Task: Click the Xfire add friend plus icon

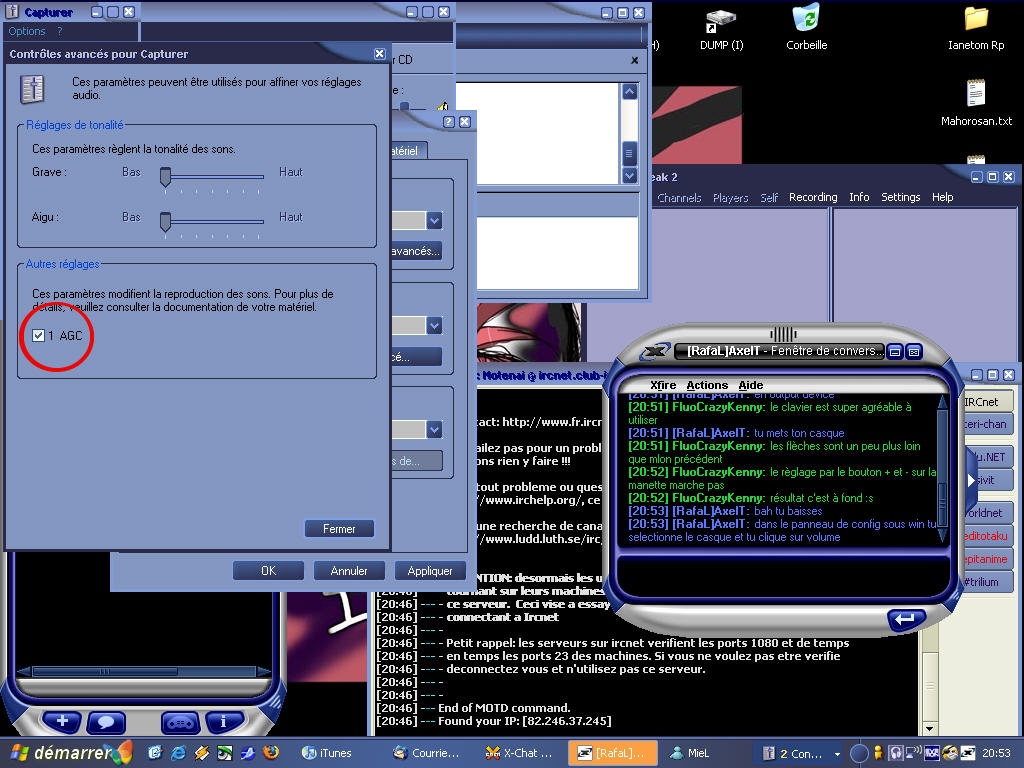Action: [62, 720]
